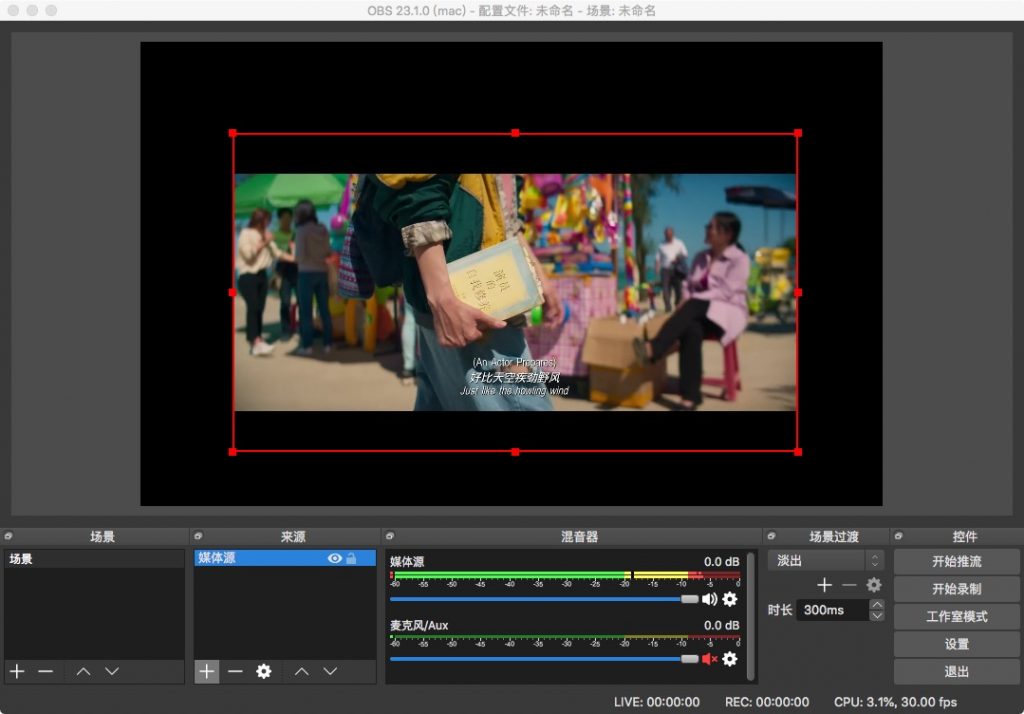Select the 场景 item in the scenes list
The height and width of the screenshot is (714, 1024).
tap(94, 559)
